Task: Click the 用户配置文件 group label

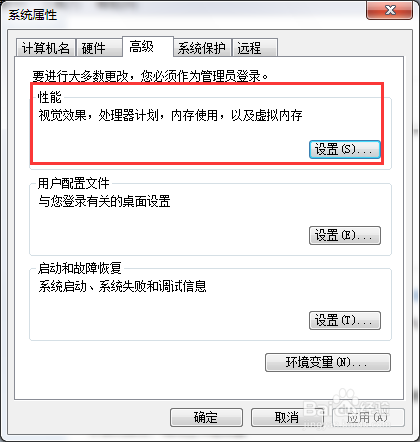Action: tap(74, 183)
